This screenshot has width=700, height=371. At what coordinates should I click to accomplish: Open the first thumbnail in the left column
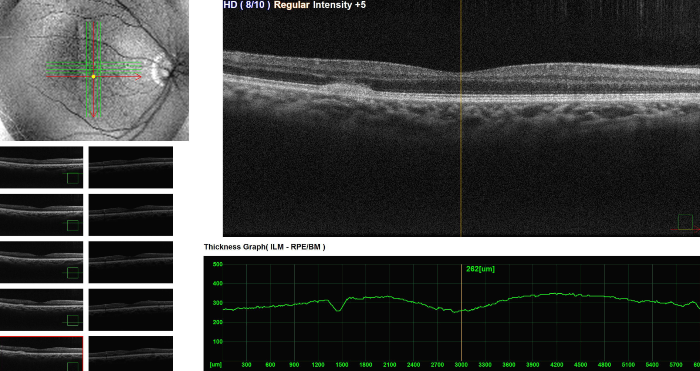[42, 167]
